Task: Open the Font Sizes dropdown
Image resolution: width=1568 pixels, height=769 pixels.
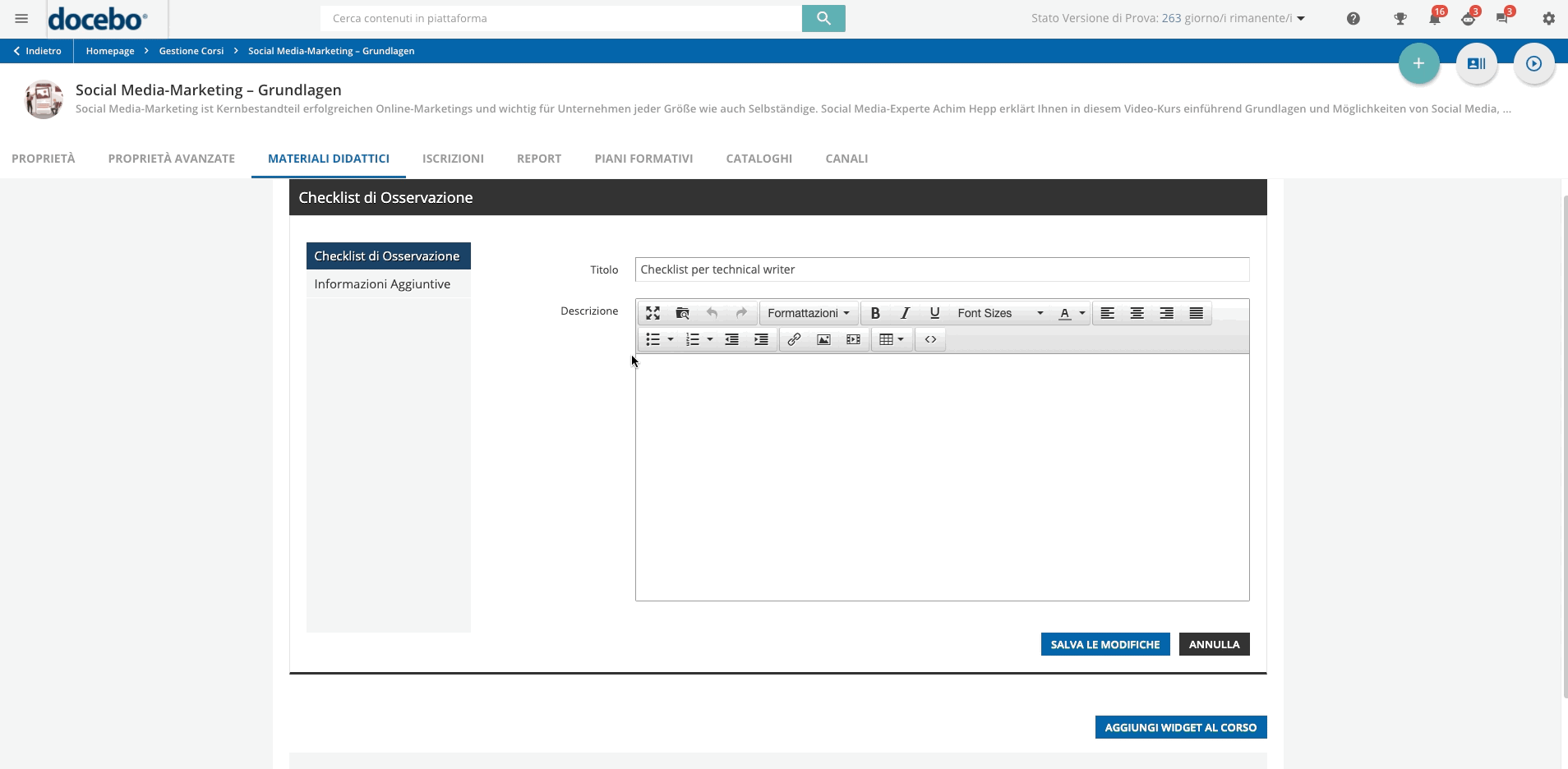Action: (x=998, y=313)
